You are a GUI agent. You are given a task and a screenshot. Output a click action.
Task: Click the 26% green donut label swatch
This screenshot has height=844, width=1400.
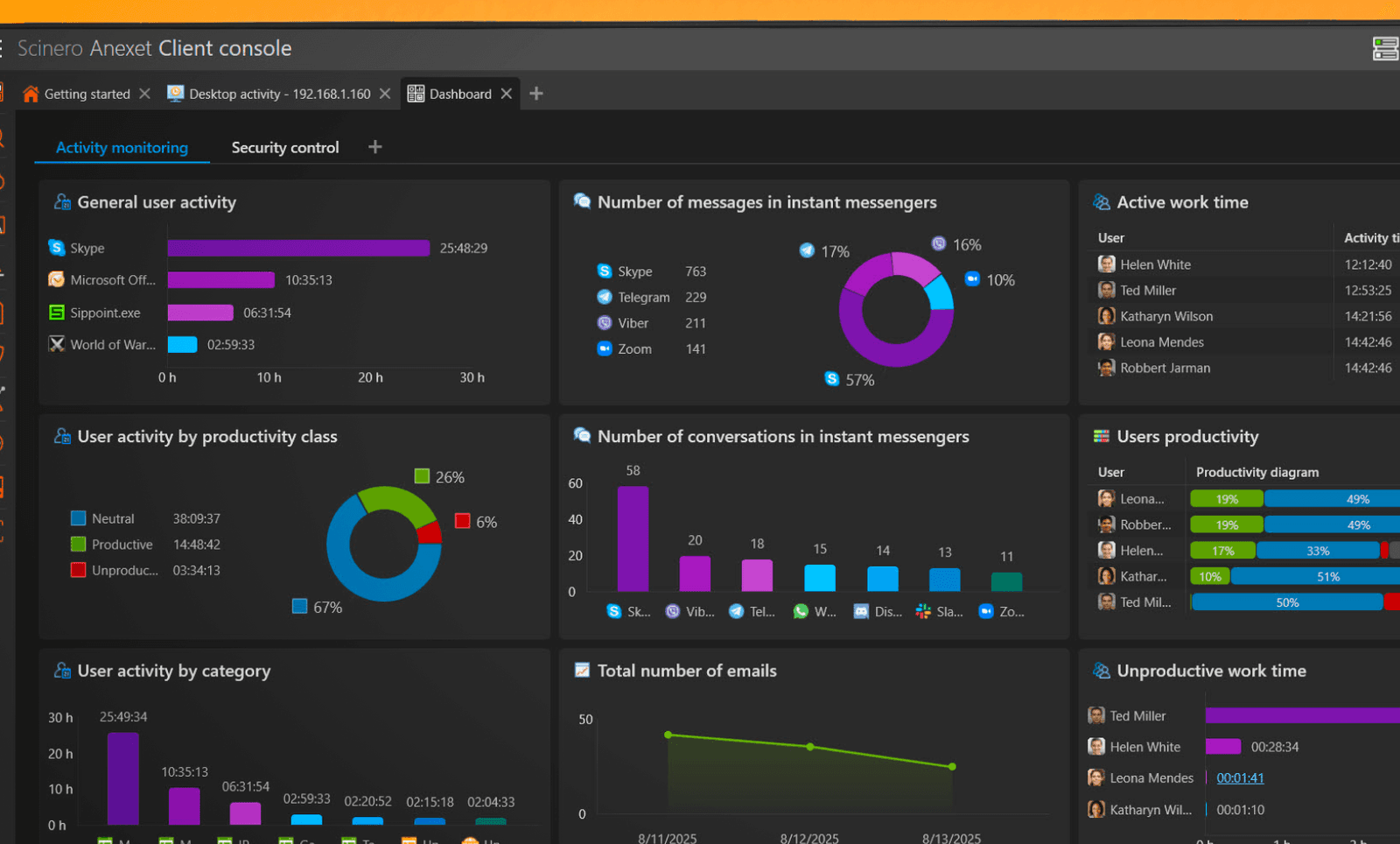pyautogui.click(x=422, y=476)
